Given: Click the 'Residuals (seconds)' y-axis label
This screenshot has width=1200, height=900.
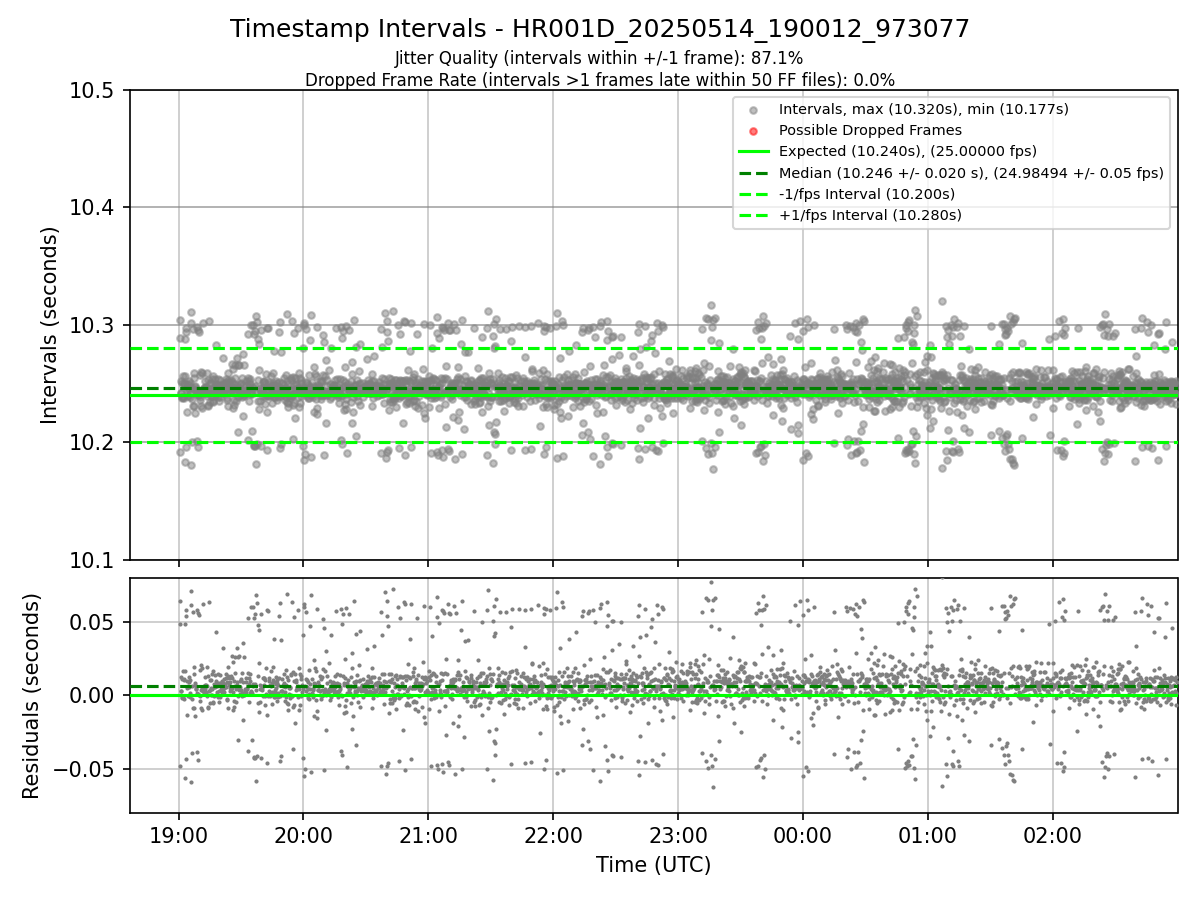Looking at the screenshot, I should pos(31,696).
